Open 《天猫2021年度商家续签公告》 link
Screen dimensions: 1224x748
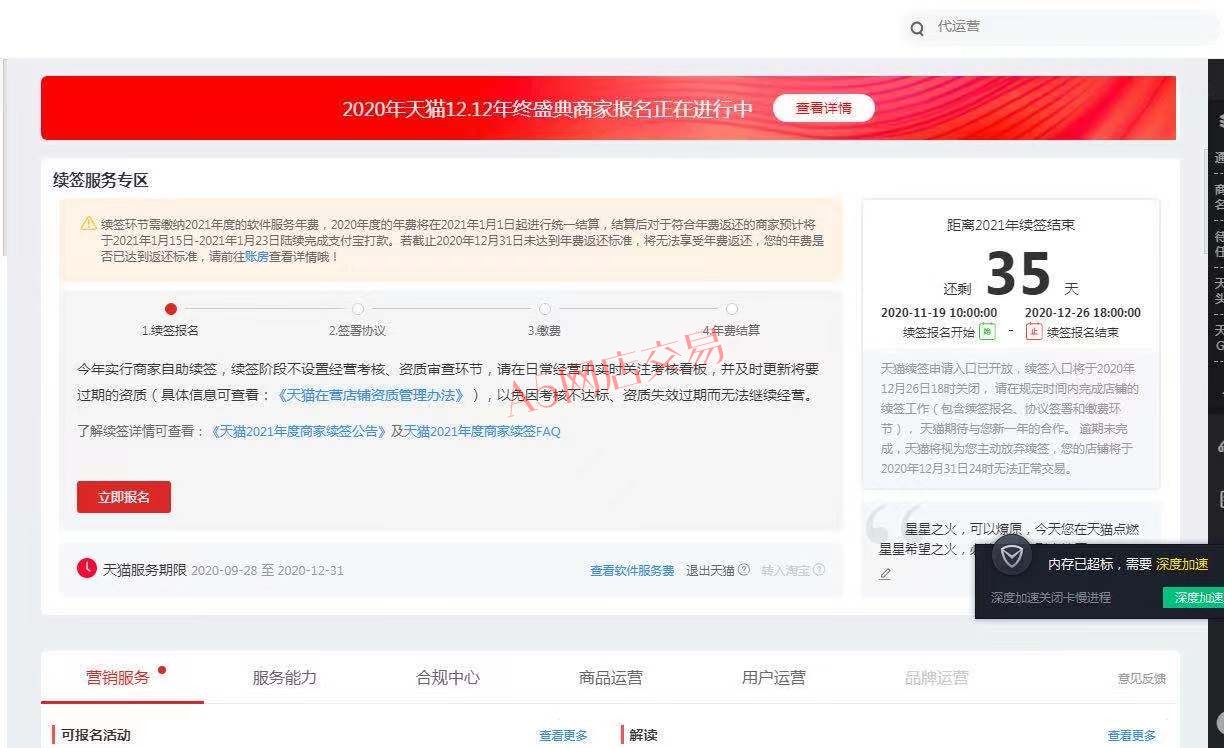point(298,432)
